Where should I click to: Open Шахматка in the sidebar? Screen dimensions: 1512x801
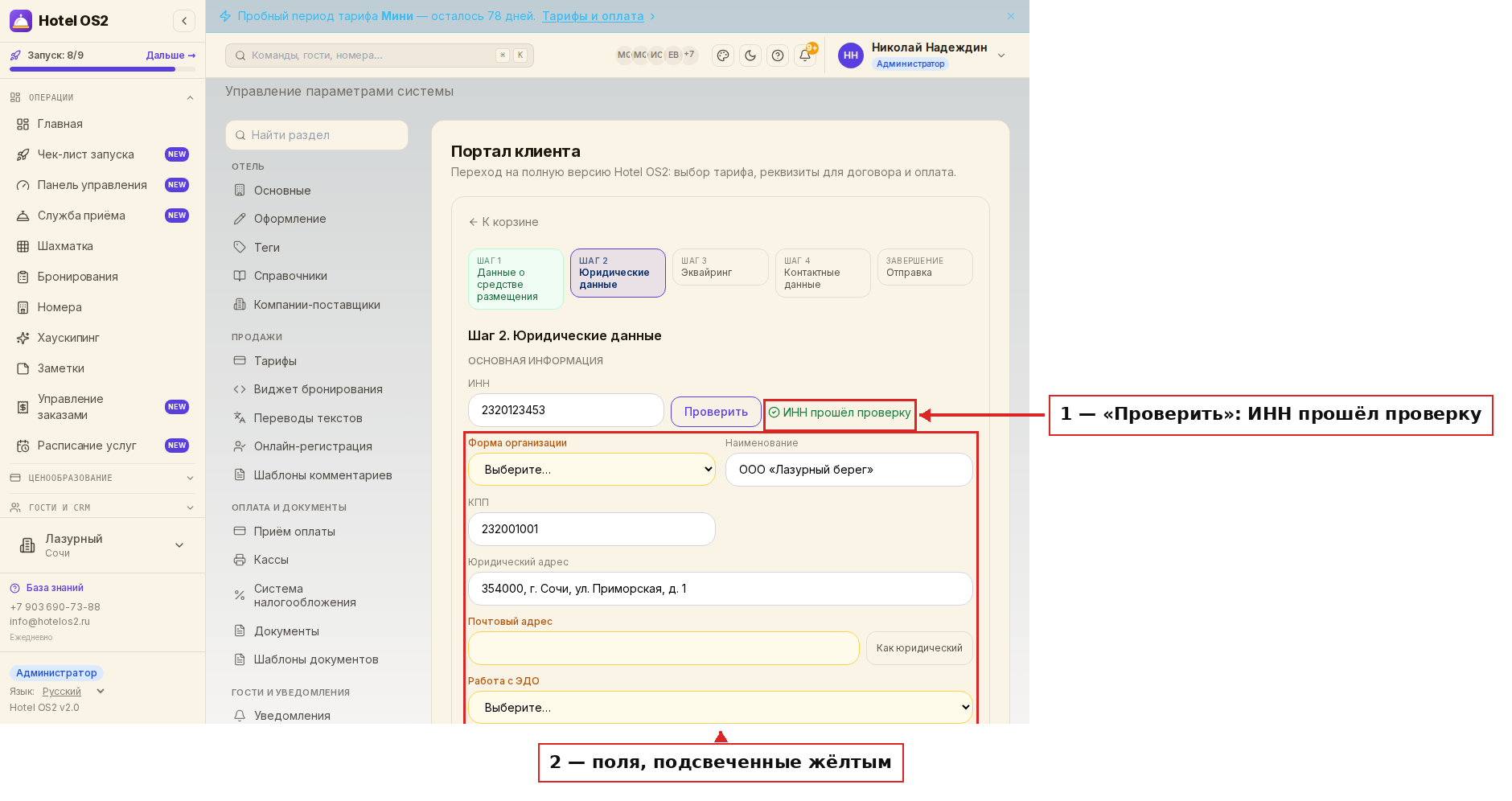pyautogui.click(x=102, y=246)
